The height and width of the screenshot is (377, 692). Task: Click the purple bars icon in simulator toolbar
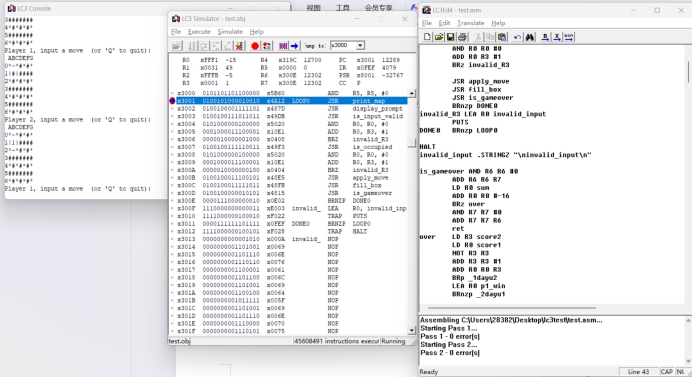283,45
